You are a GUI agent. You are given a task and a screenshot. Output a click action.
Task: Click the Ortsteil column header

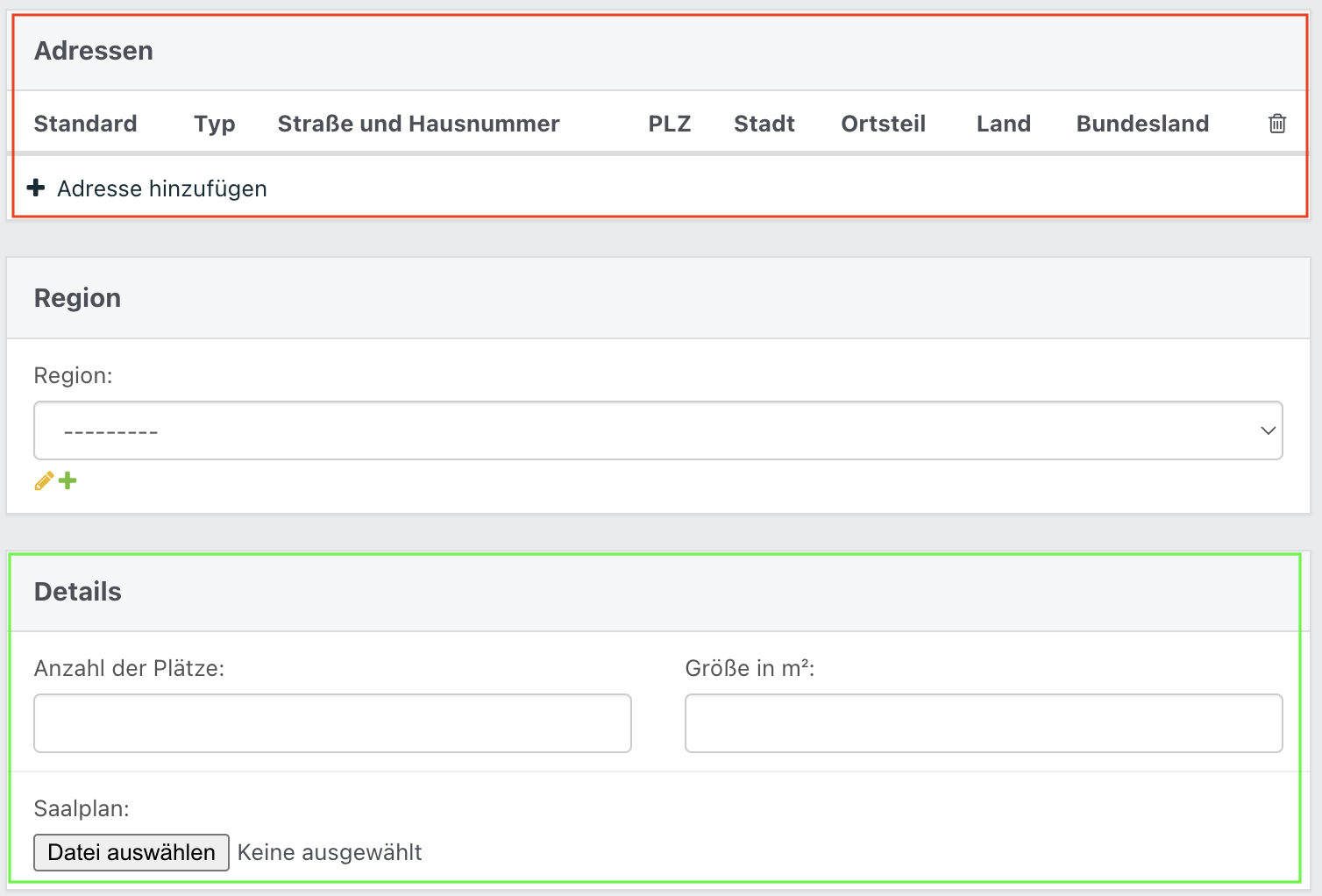point(884,124)
